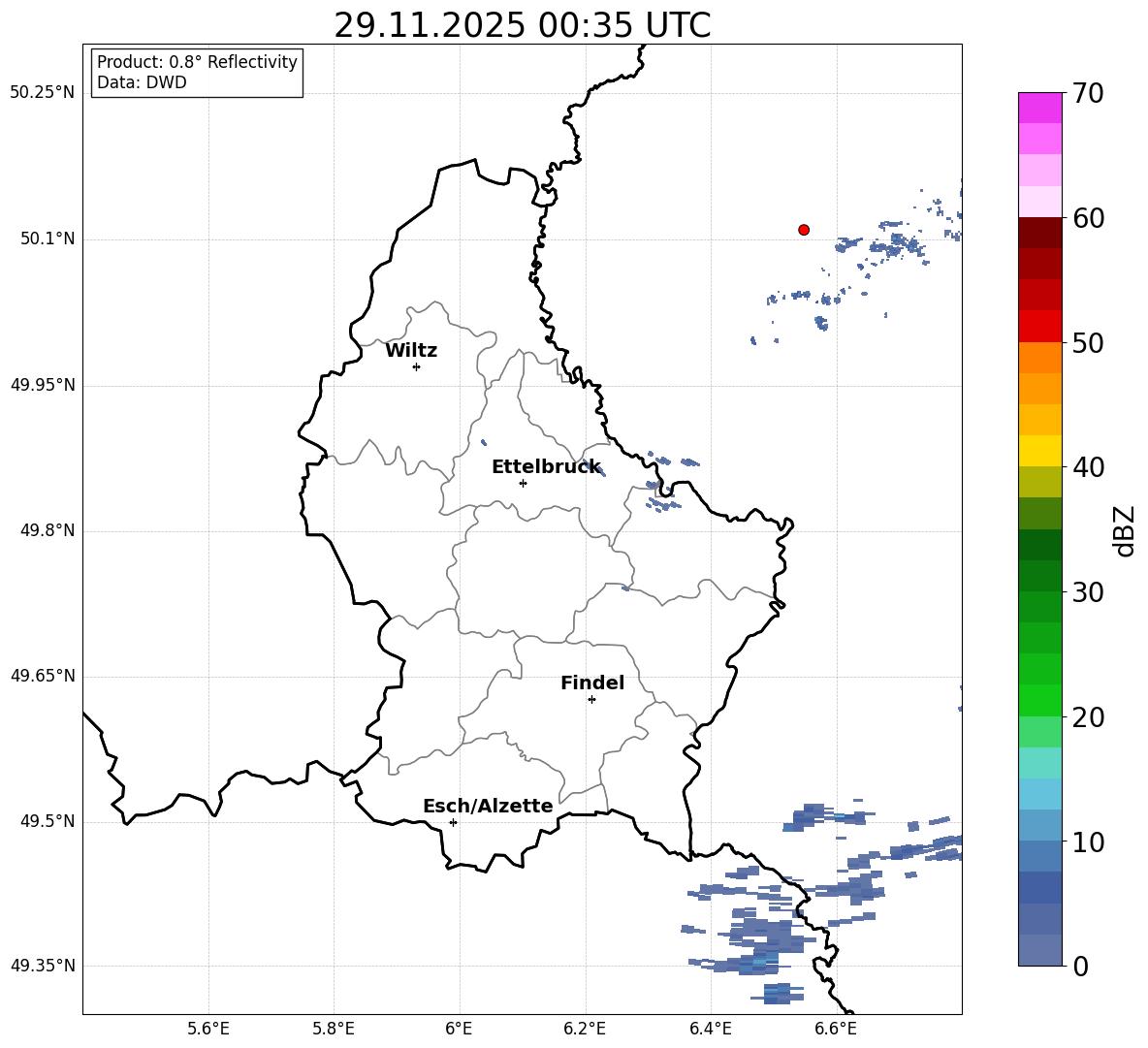Click the 6.4°E longitude label

pos(710,1029)
